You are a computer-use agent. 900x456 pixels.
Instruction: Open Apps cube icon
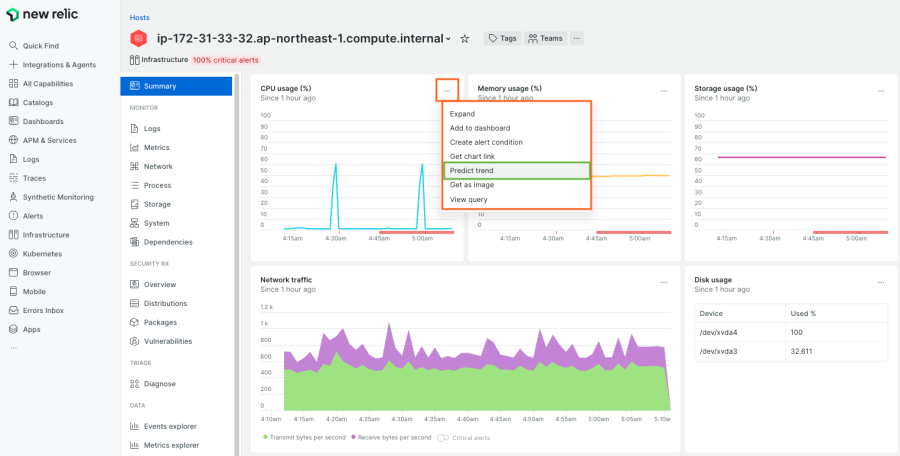tap(13, 330)
